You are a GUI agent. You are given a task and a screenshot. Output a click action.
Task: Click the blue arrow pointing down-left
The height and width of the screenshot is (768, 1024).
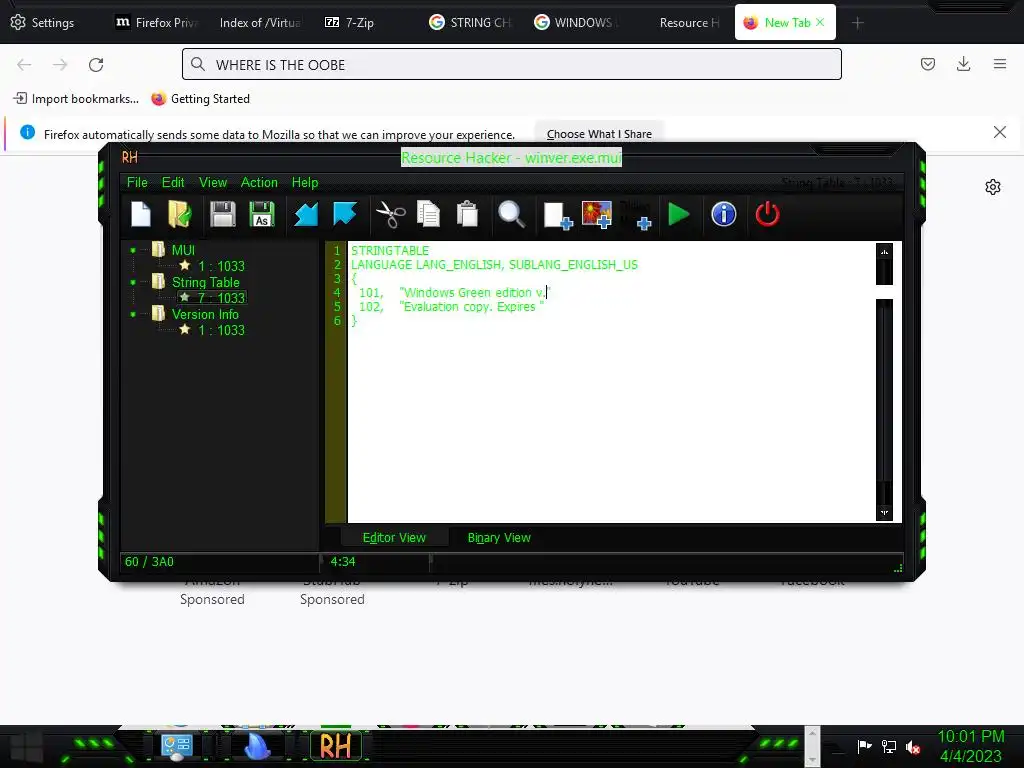[x=306, y=214]
